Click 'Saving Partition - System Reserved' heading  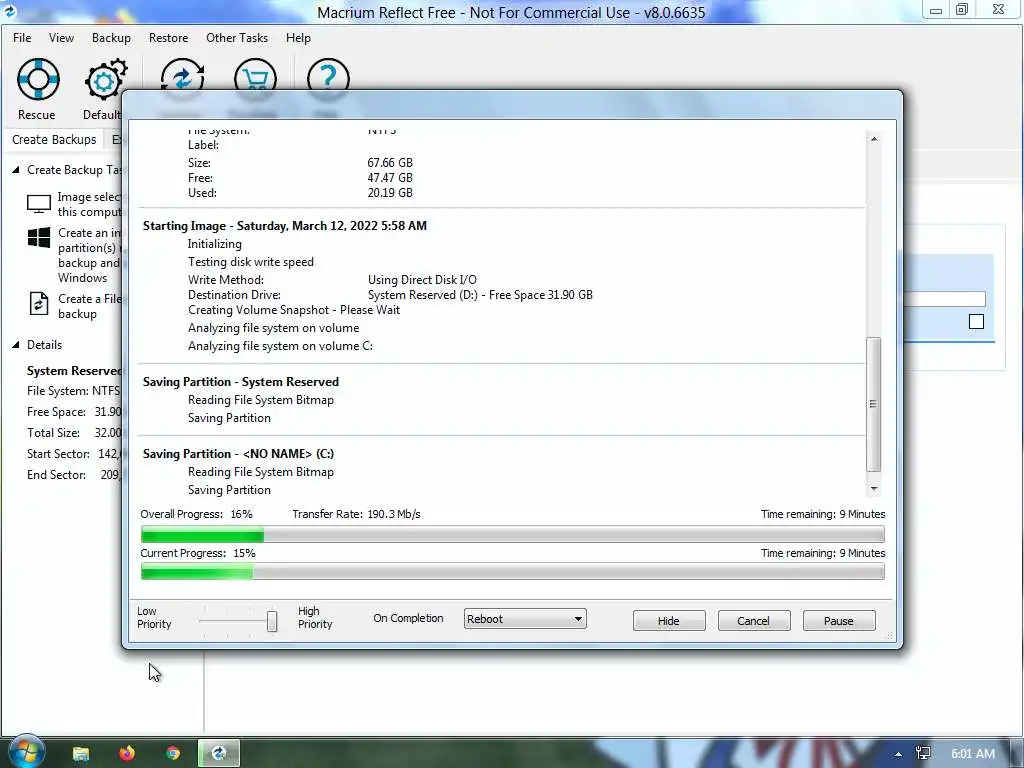pyautogui.click(x=241, y=382)
